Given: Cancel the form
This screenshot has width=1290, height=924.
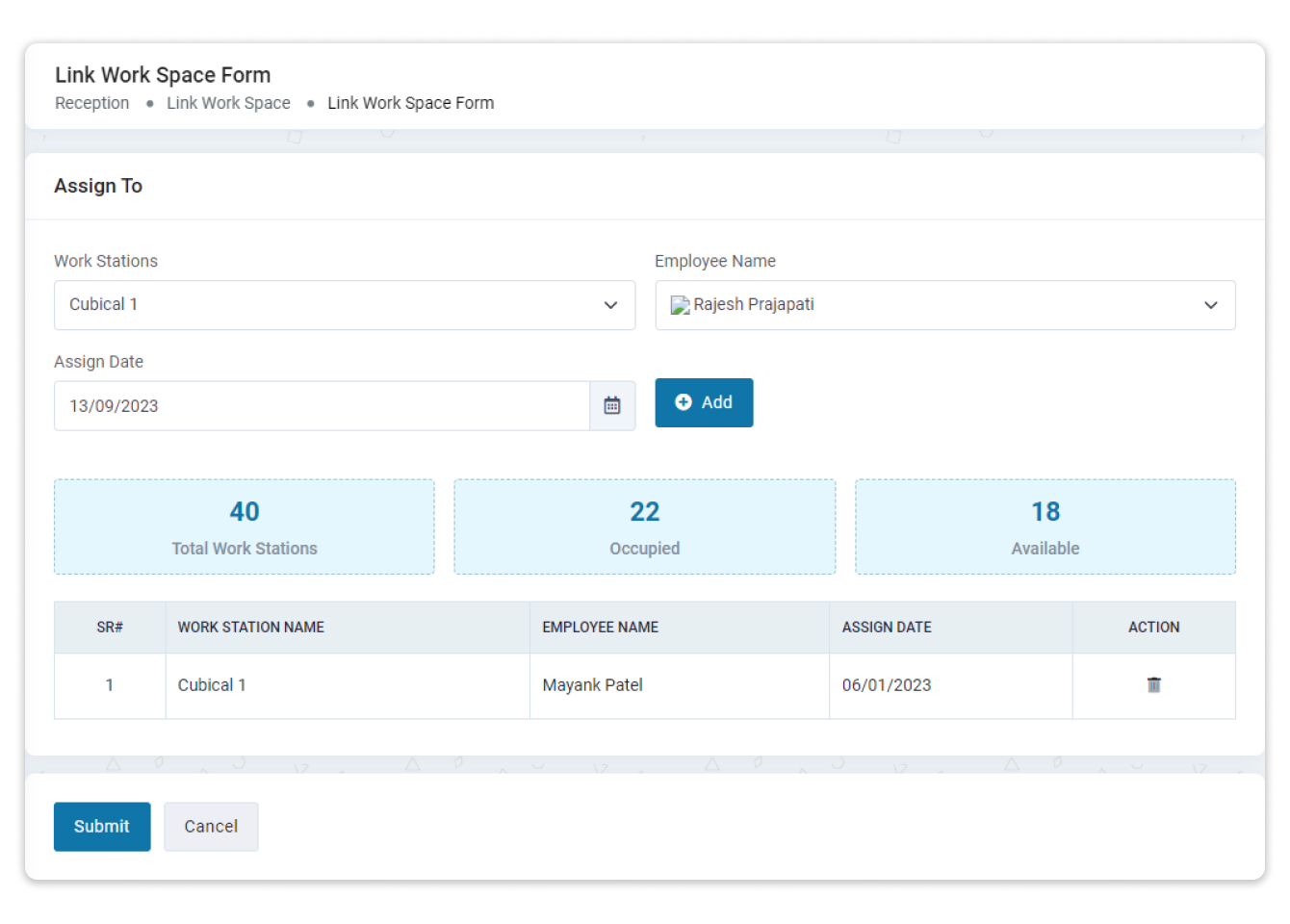Looking at the screenshot, I should (x=211, y=827).
